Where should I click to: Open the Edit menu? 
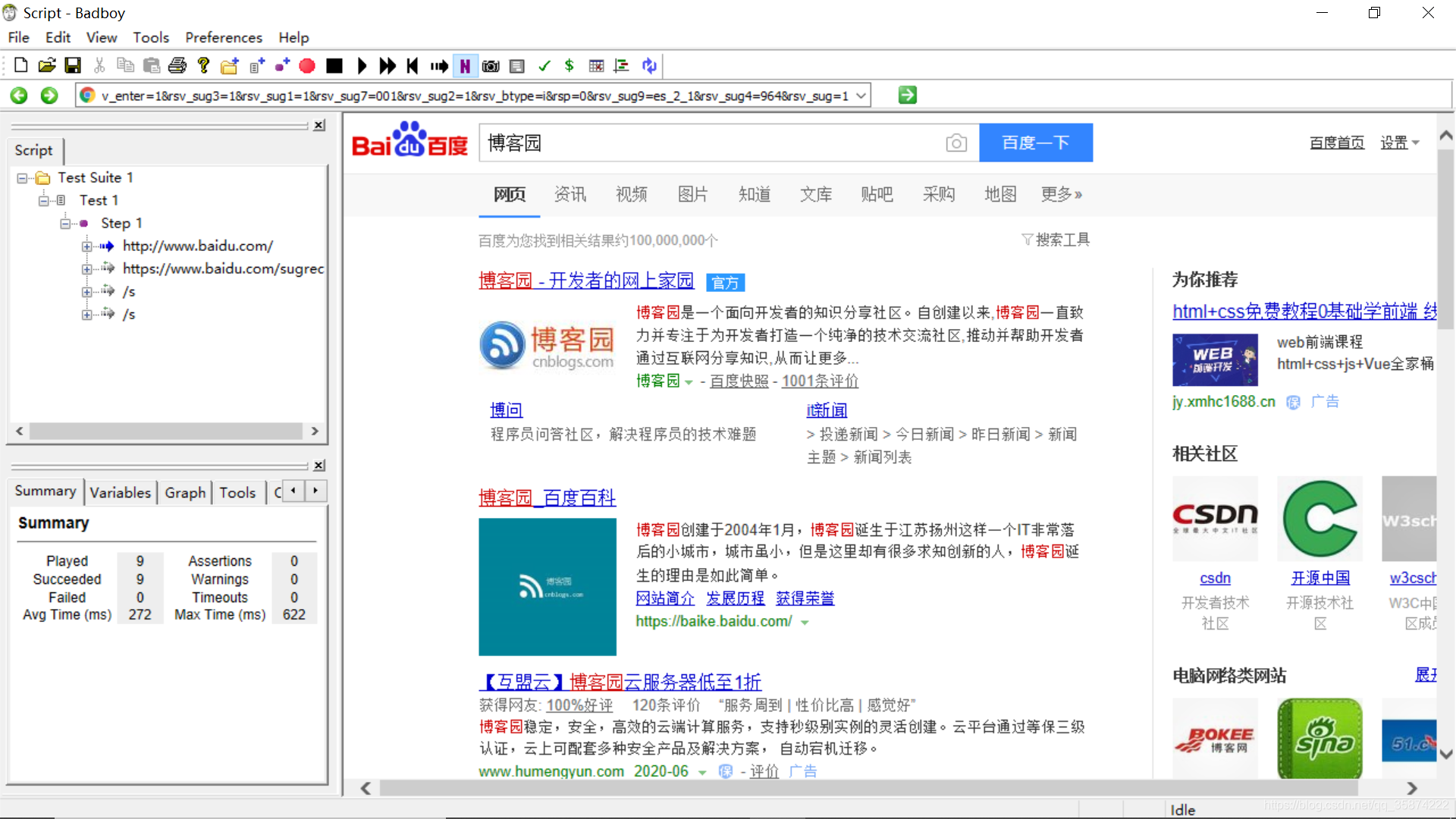[58, 37]
